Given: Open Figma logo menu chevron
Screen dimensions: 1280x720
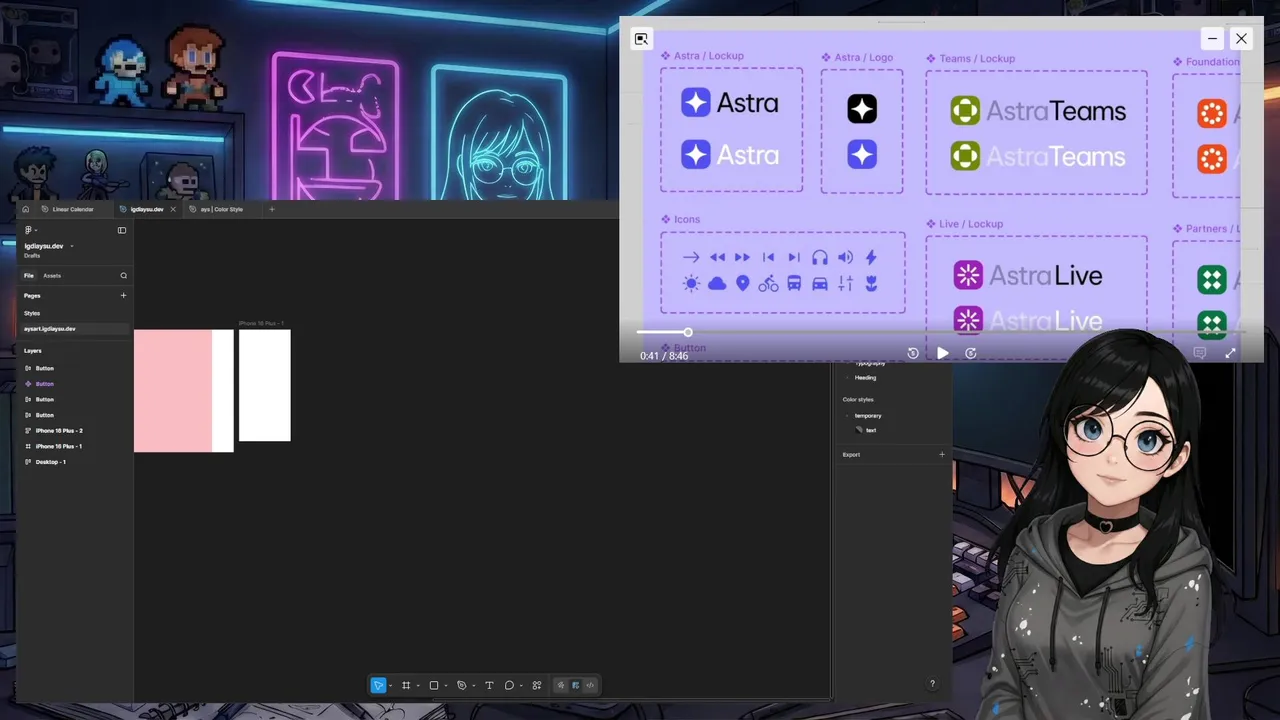Looking at the screenshot, I should click(36, 231).
